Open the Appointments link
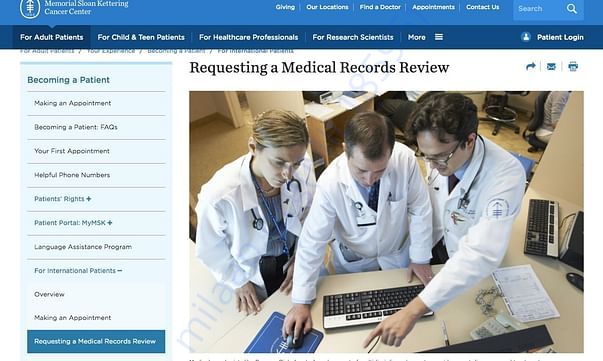603x361 pixels. pyautogui.click(x=433, y=7)
